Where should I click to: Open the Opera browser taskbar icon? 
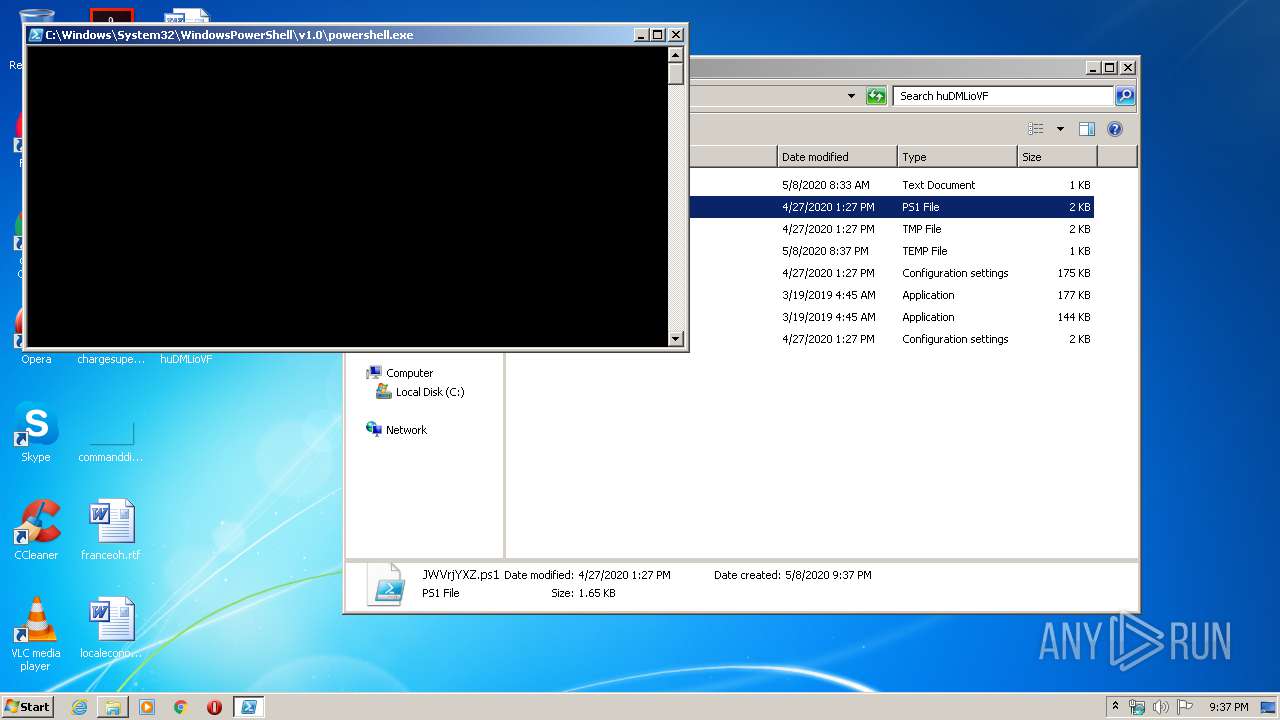click(x=214, y=707)
